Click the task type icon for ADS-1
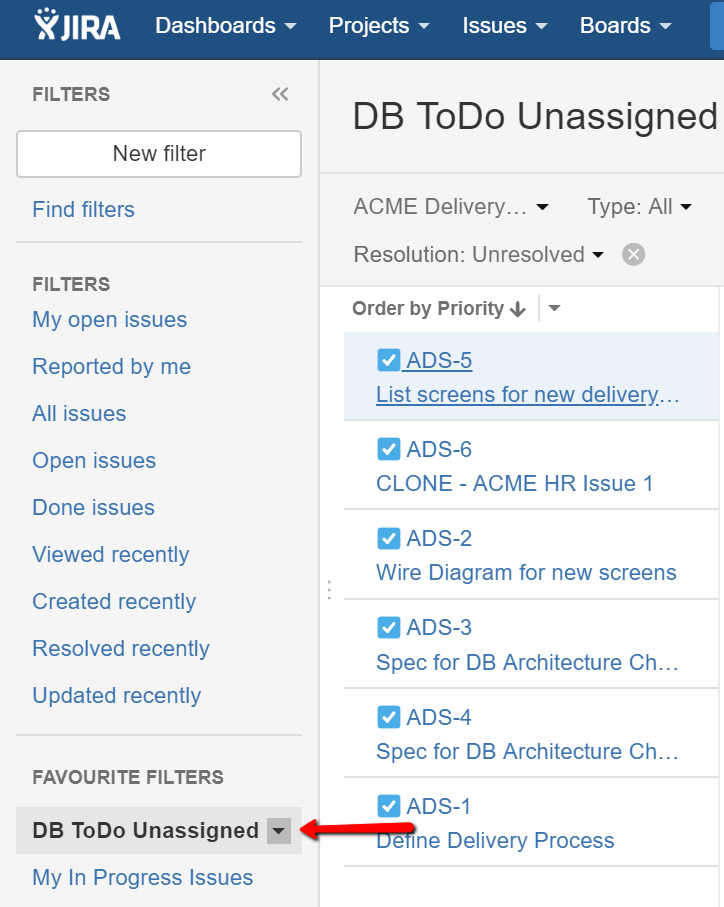Screen dimensions: 724x907 click(x=389, y=806)
